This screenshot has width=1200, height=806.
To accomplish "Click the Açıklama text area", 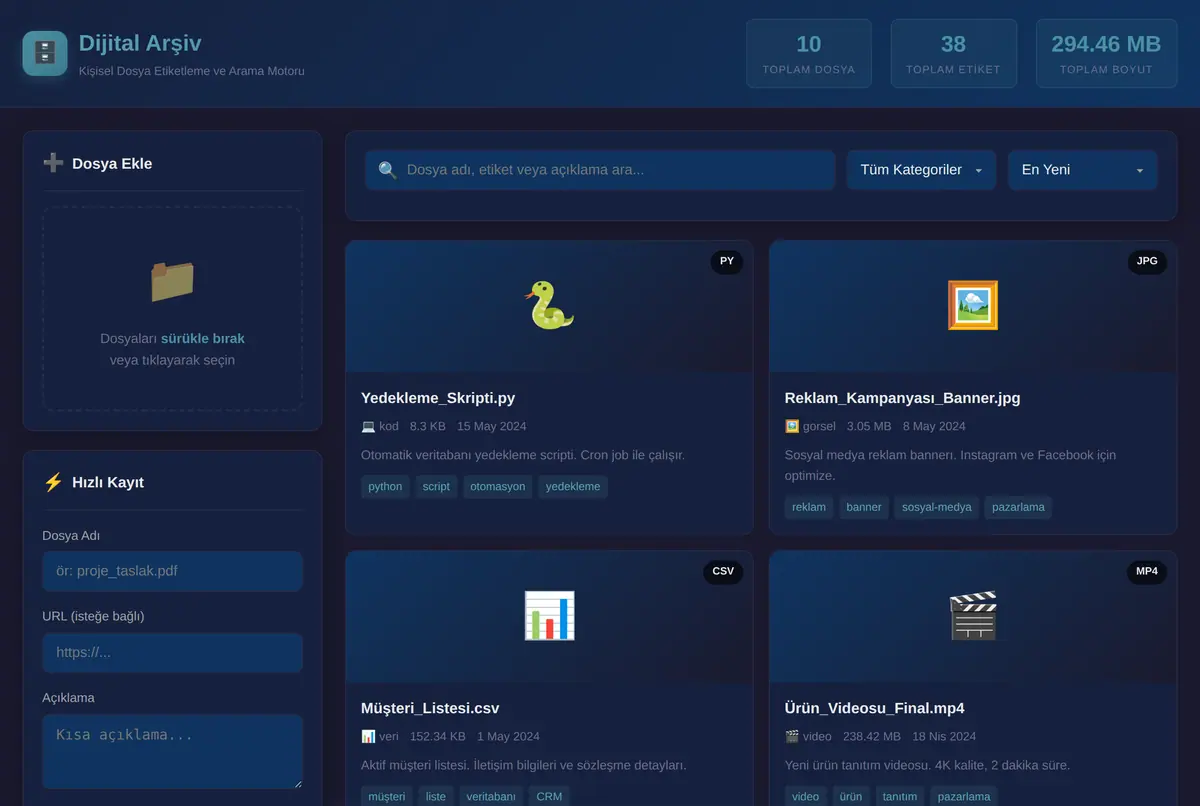I will pyautogui.click(x=172, y=752).
